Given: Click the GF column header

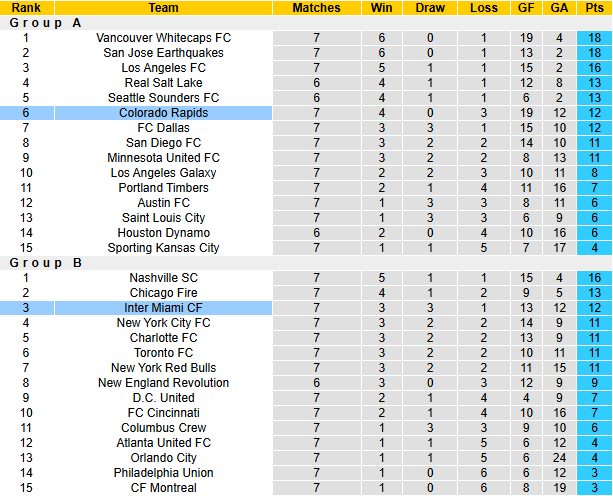Looking at the screenshot, I should click(x=527, y=8).
